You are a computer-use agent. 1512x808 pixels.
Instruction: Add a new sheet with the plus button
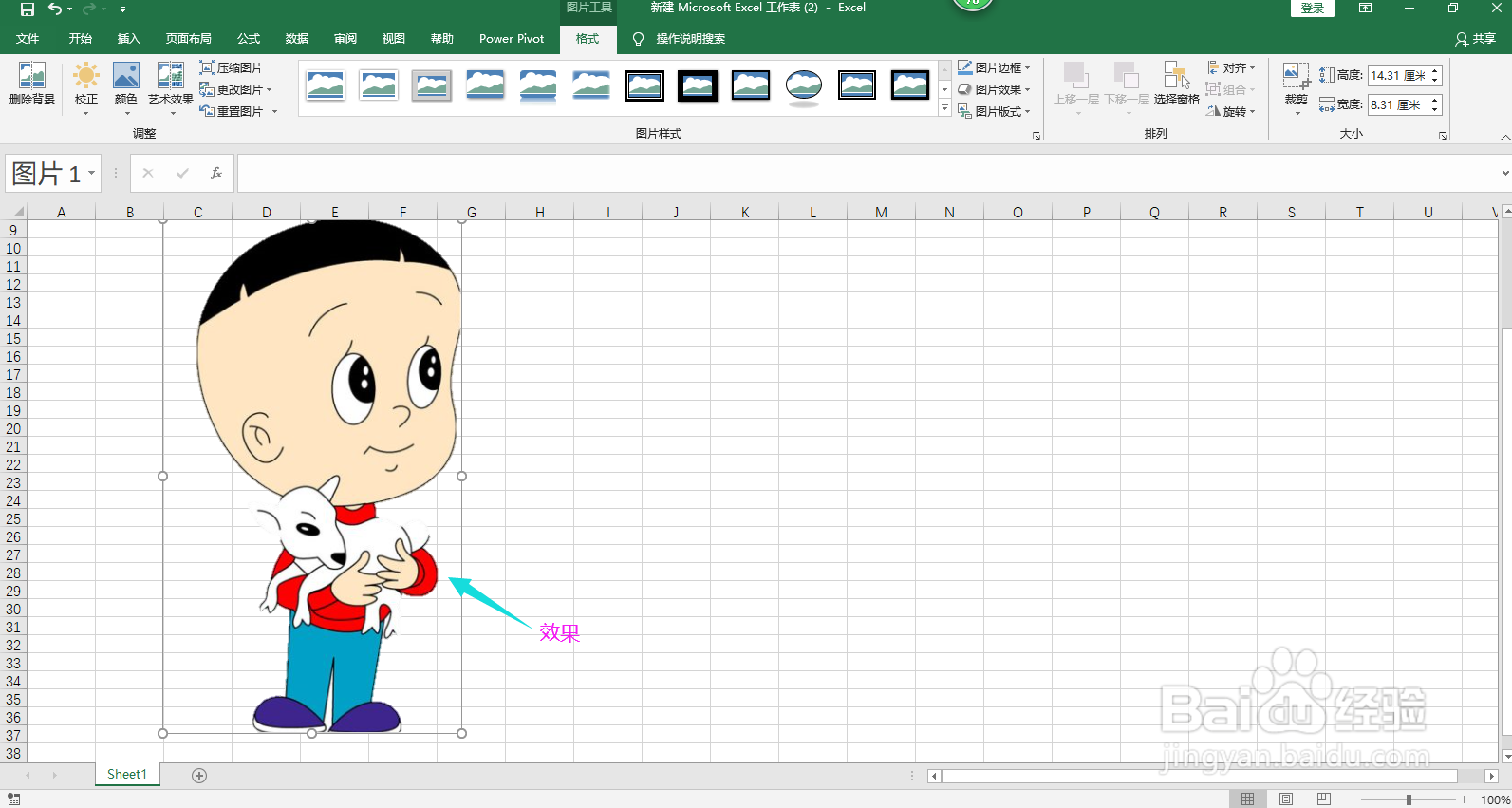click(x=199, y=776)
